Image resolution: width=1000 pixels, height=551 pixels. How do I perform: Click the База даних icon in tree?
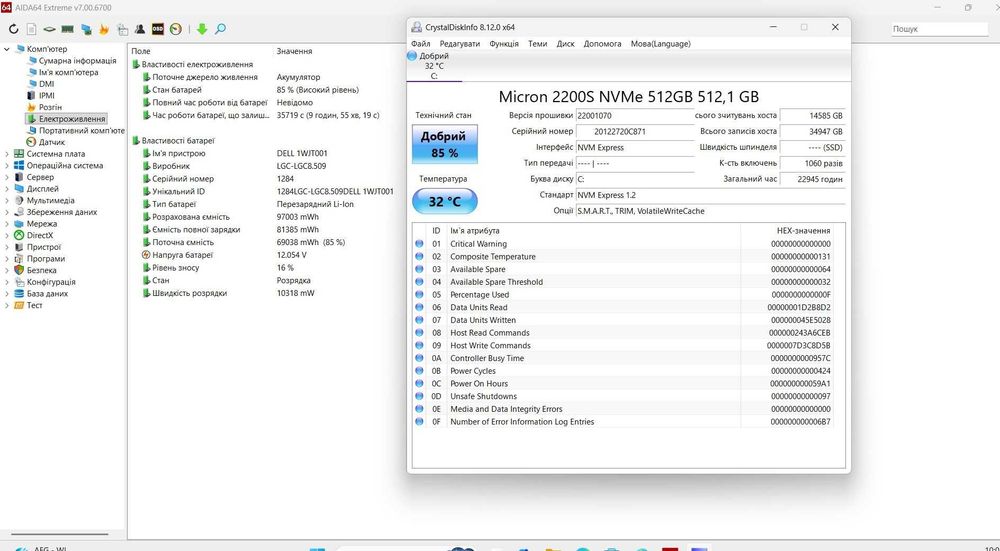[x=19, y=294]
